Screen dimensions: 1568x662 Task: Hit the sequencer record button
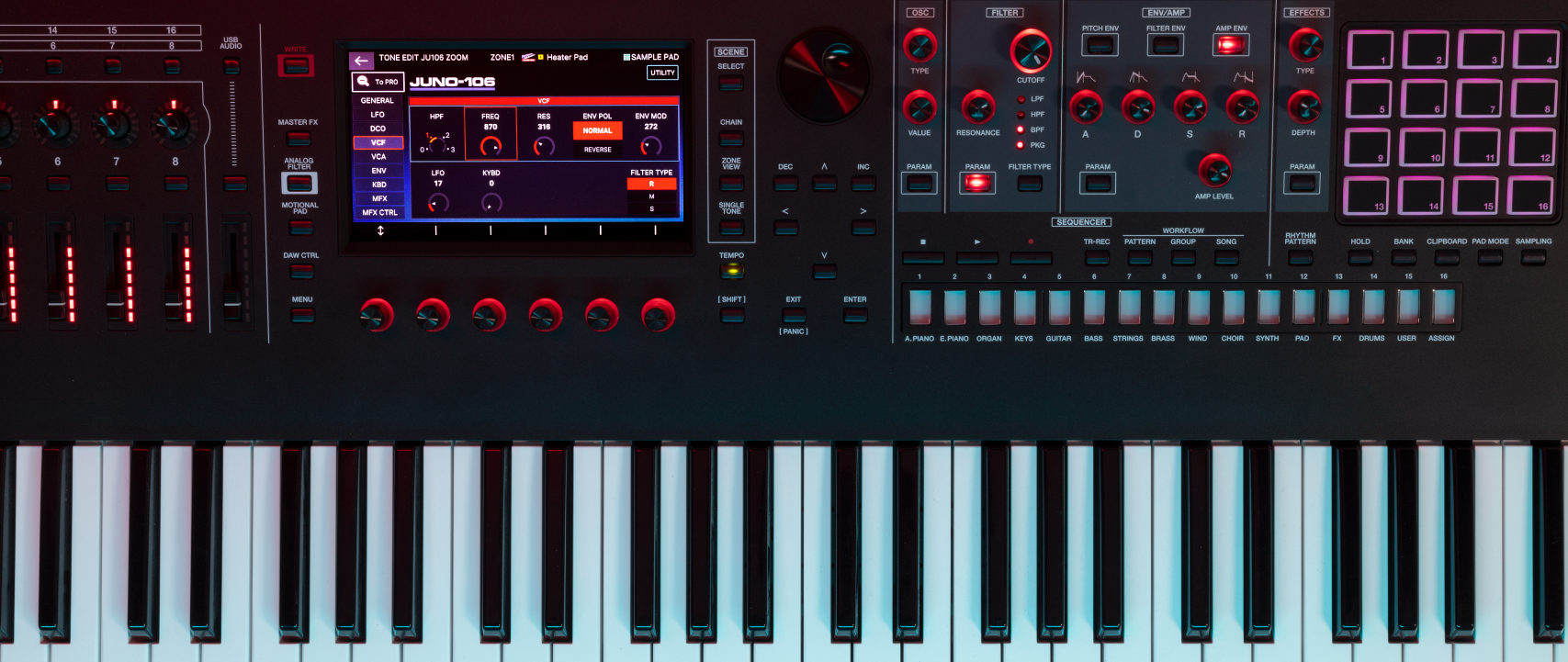point(1031,258)
